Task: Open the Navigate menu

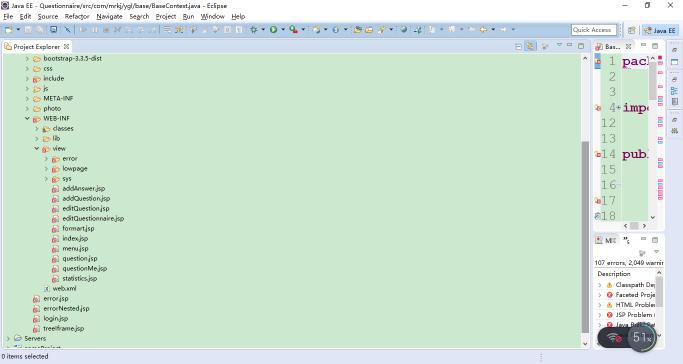Action: click(109, 17)
